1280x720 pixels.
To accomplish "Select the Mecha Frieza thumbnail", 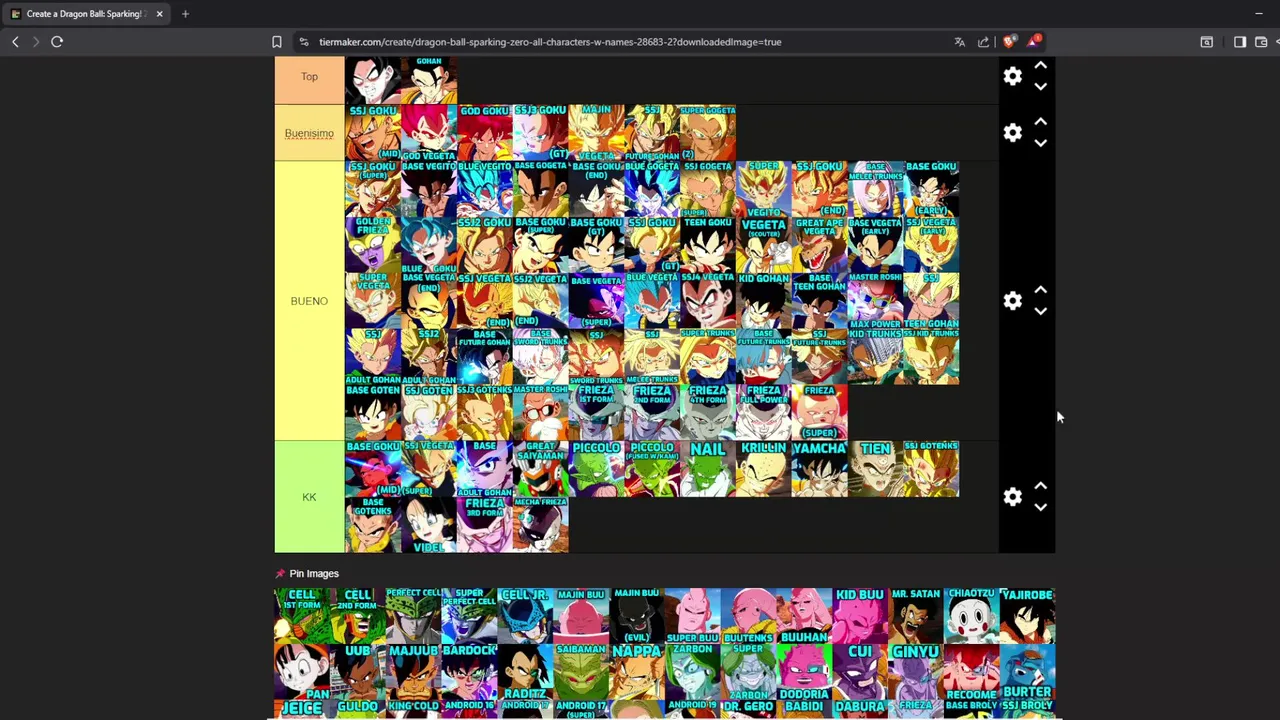I will pyautogui.click(x=541, y=525).
